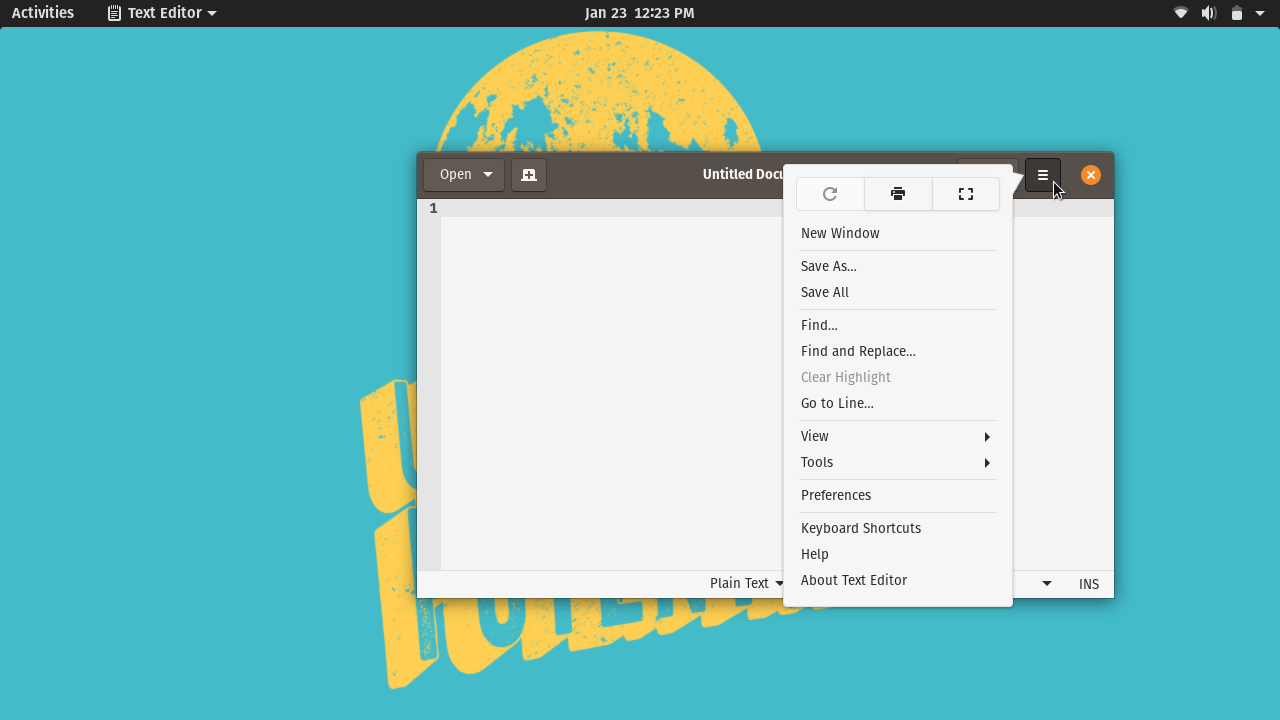The width and height of the screenshot is (1280, 720).
Task: Click the Reload document icon
Action: (830, 194)
